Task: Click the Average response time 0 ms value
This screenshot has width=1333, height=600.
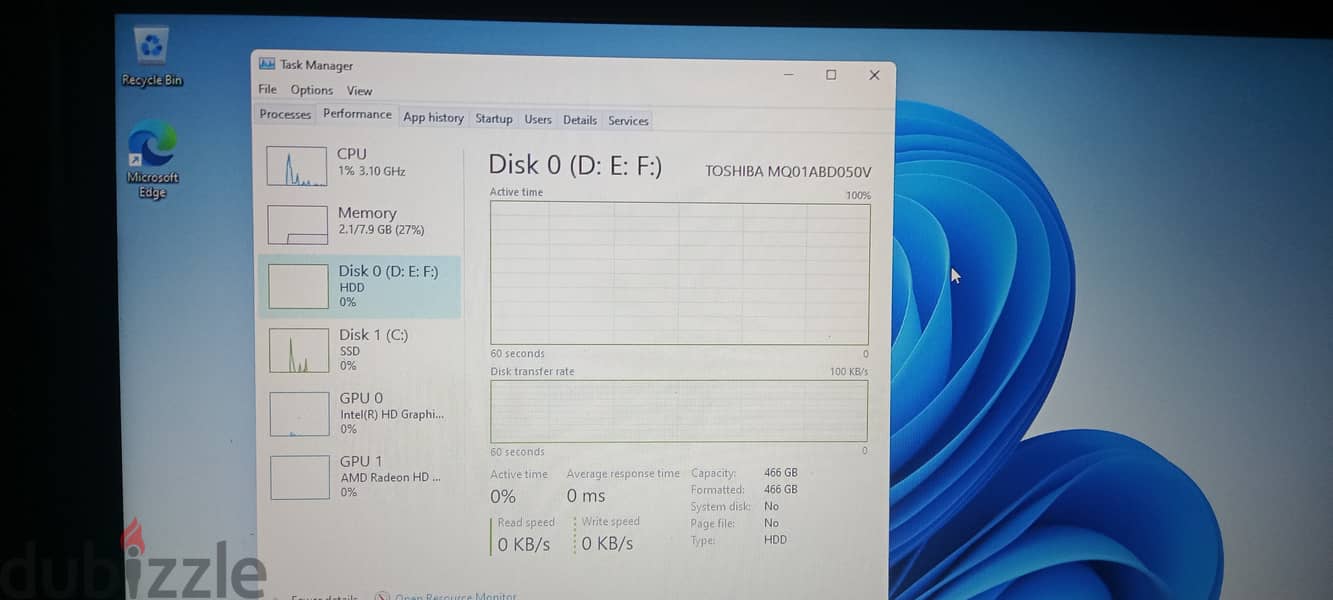Action: click(x=586, y=496)
